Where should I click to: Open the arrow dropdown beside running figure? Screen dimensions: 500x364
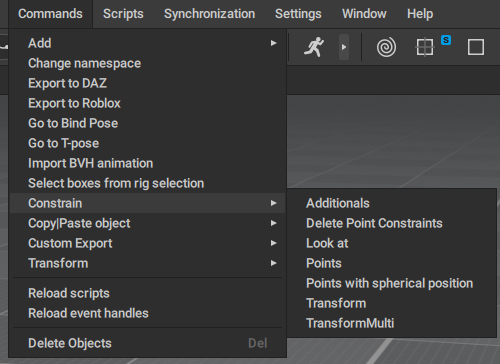(344, 47)
